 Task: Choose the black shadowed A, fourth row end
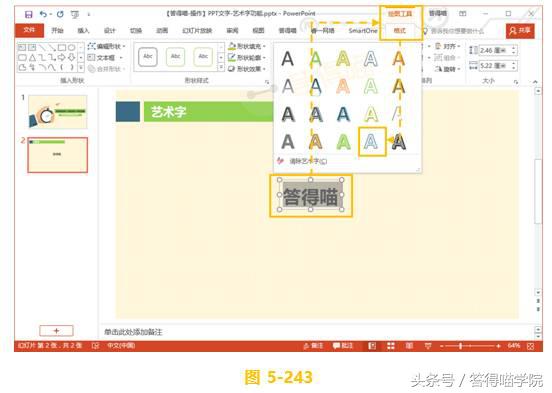point(399,142)
